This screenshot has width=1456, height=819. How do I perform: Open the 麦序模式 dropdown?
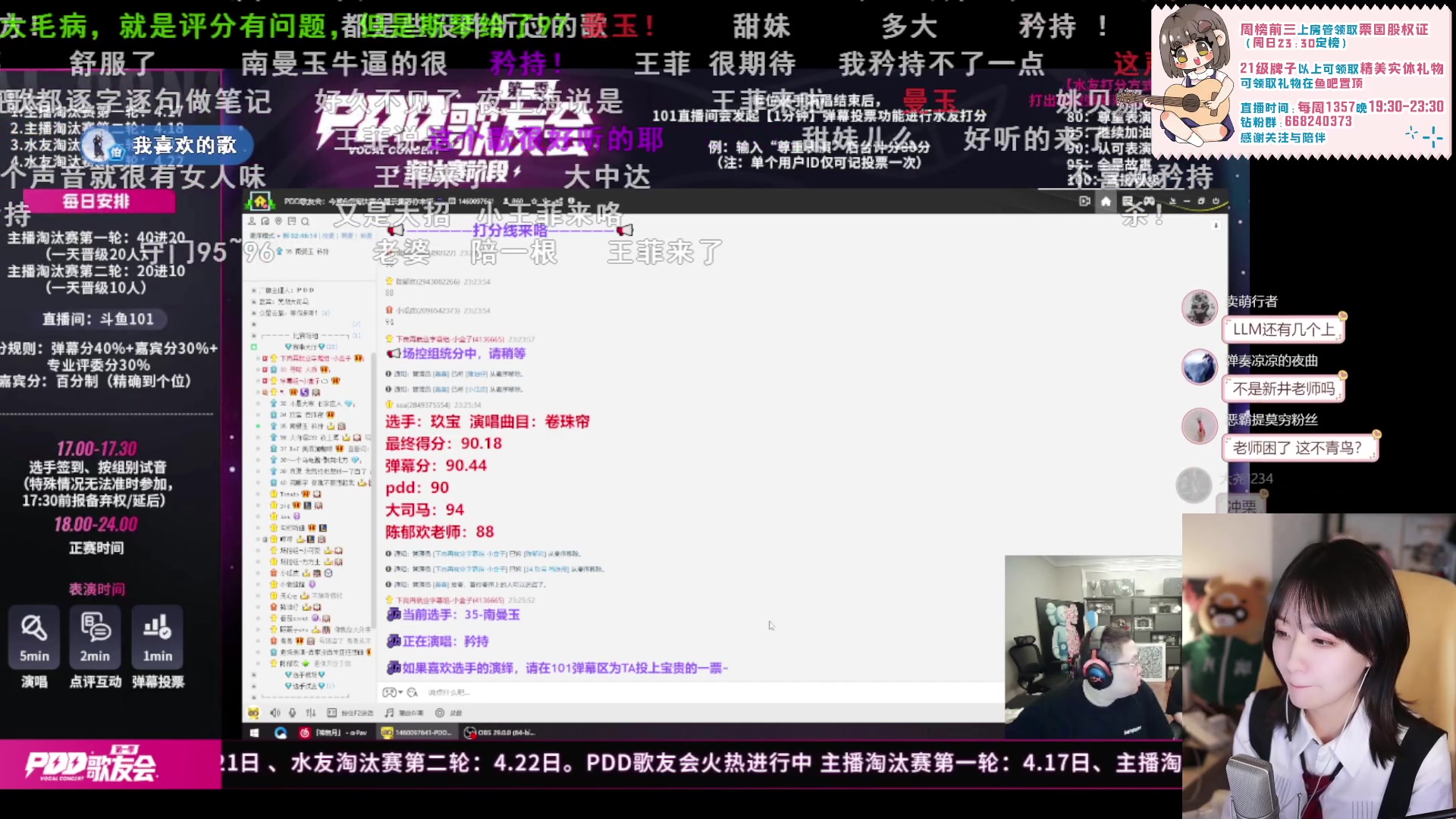click(265, 236)
